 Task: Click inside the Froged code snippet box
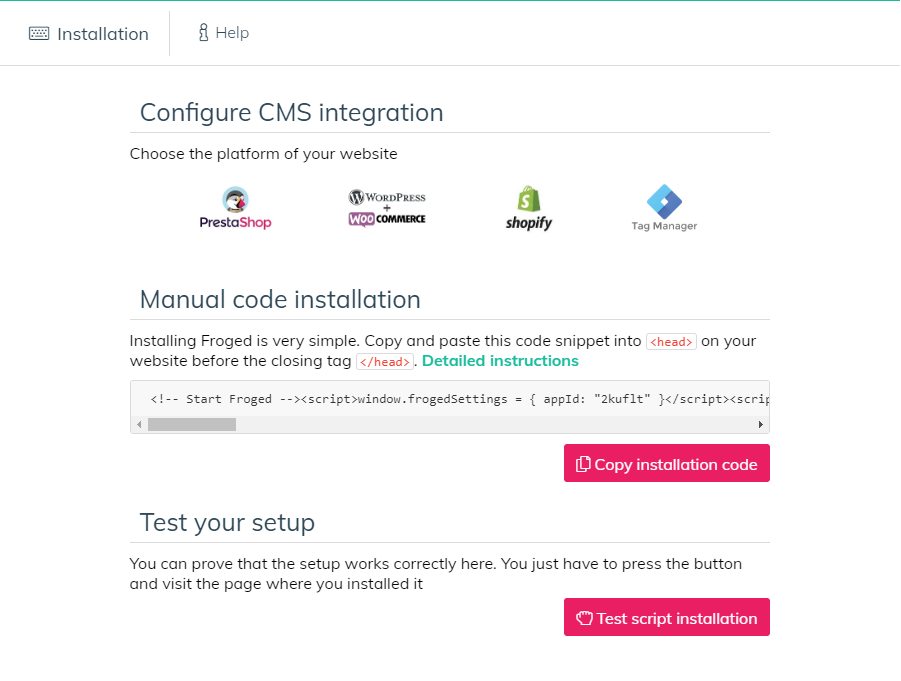[450, 399]
